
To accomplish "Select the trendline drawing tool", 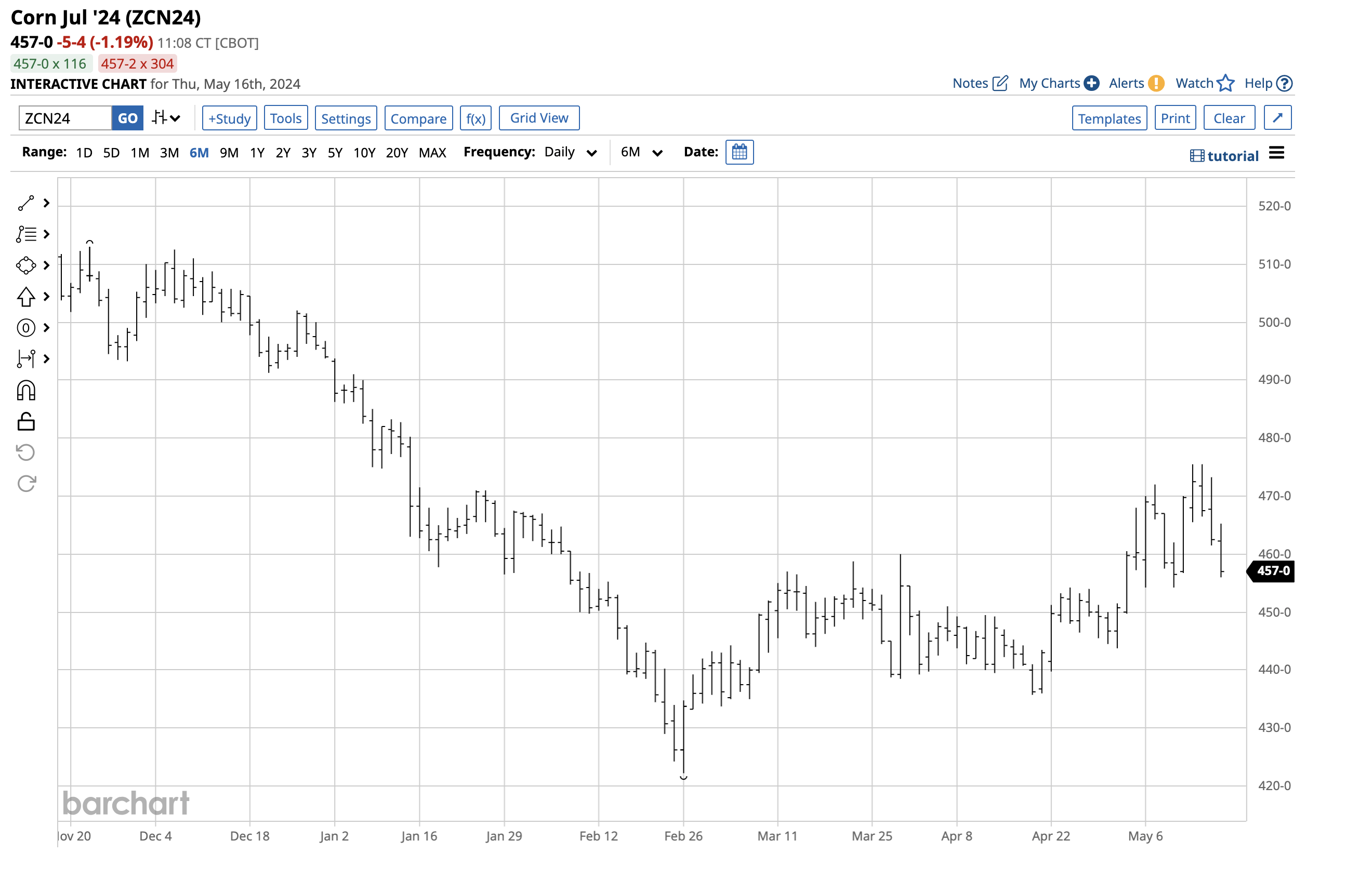I will (26, 203).
